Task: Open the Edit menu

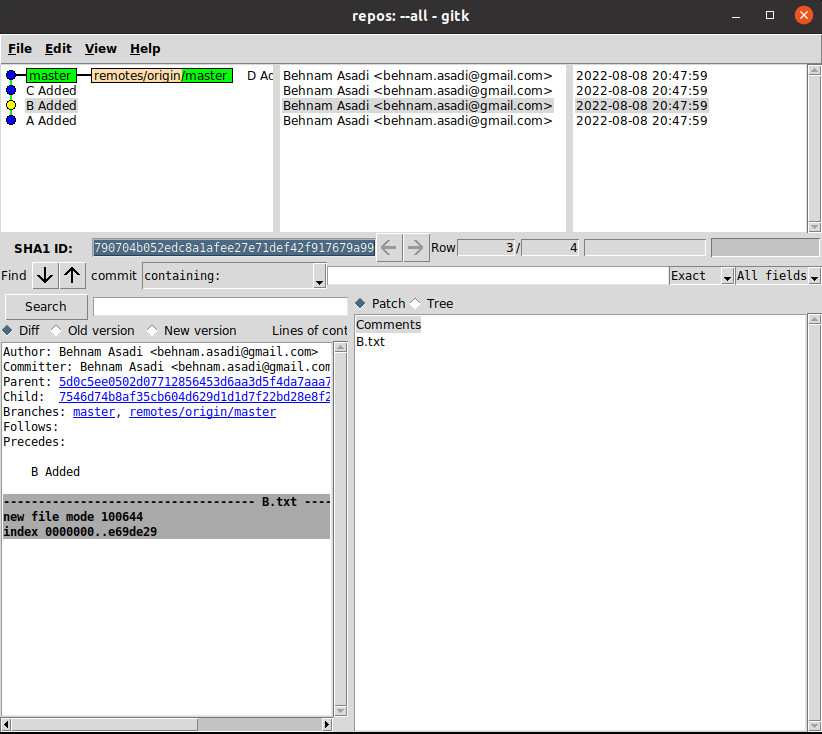Action: coord(58,48)
